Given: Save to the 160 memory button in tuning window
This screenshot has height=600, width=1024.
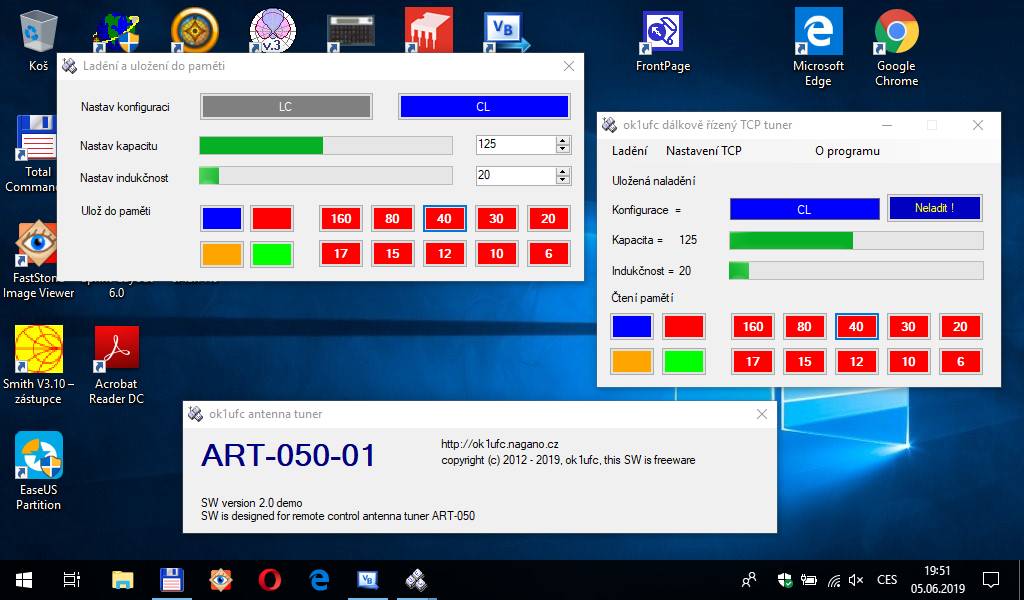Looking at the screenshot, I should 341,219.
